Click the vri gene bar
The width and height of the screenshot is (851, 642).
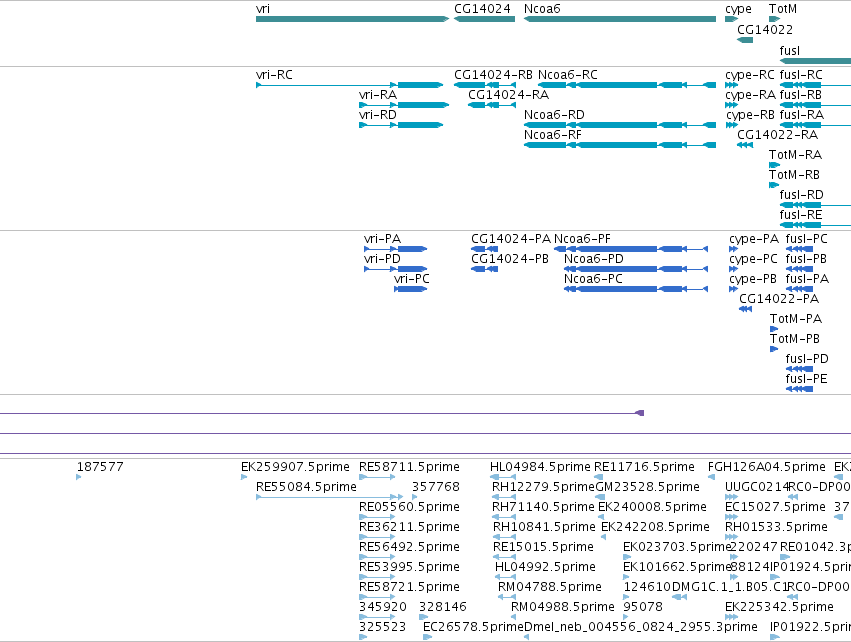tap(352, 19)
